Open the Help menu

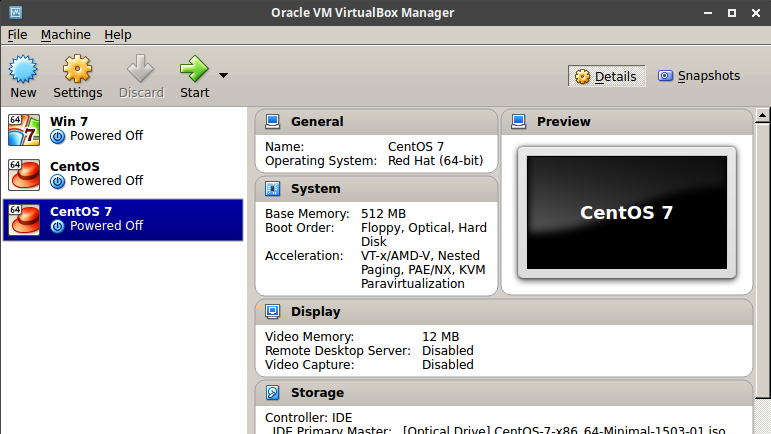point(118,35)
